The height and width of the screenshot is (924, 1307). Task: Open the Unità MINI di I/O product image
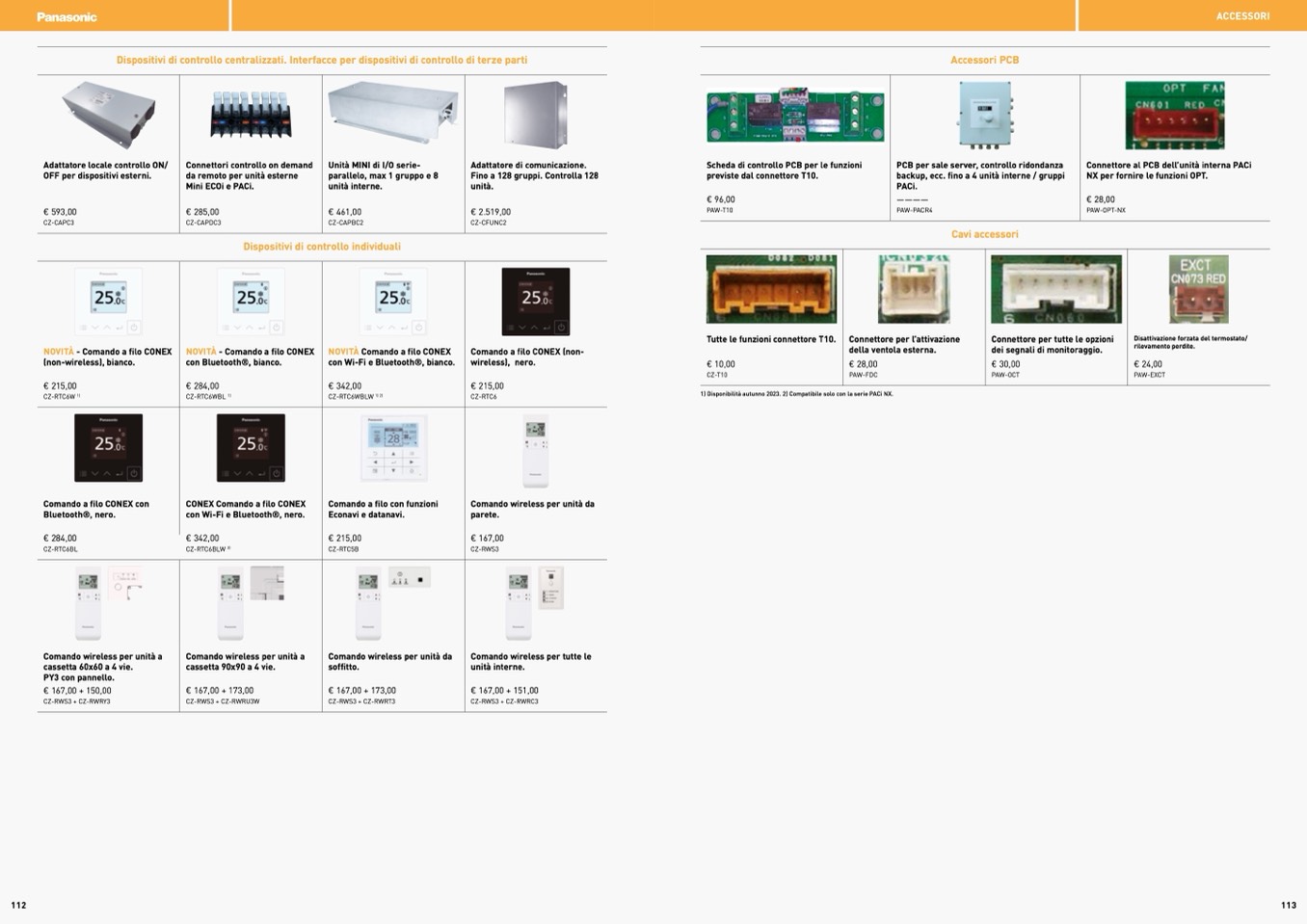[392, 112]
